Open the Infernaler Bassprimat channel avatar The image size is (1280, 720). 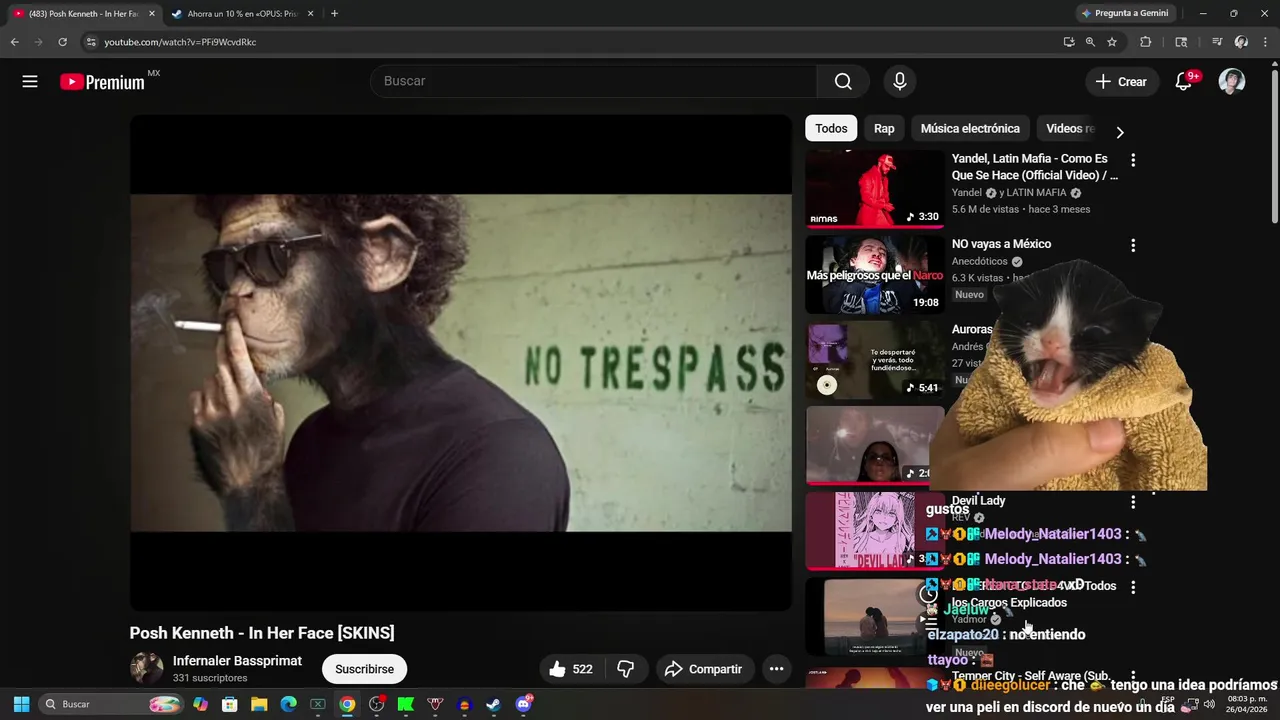tap(146, 669)
